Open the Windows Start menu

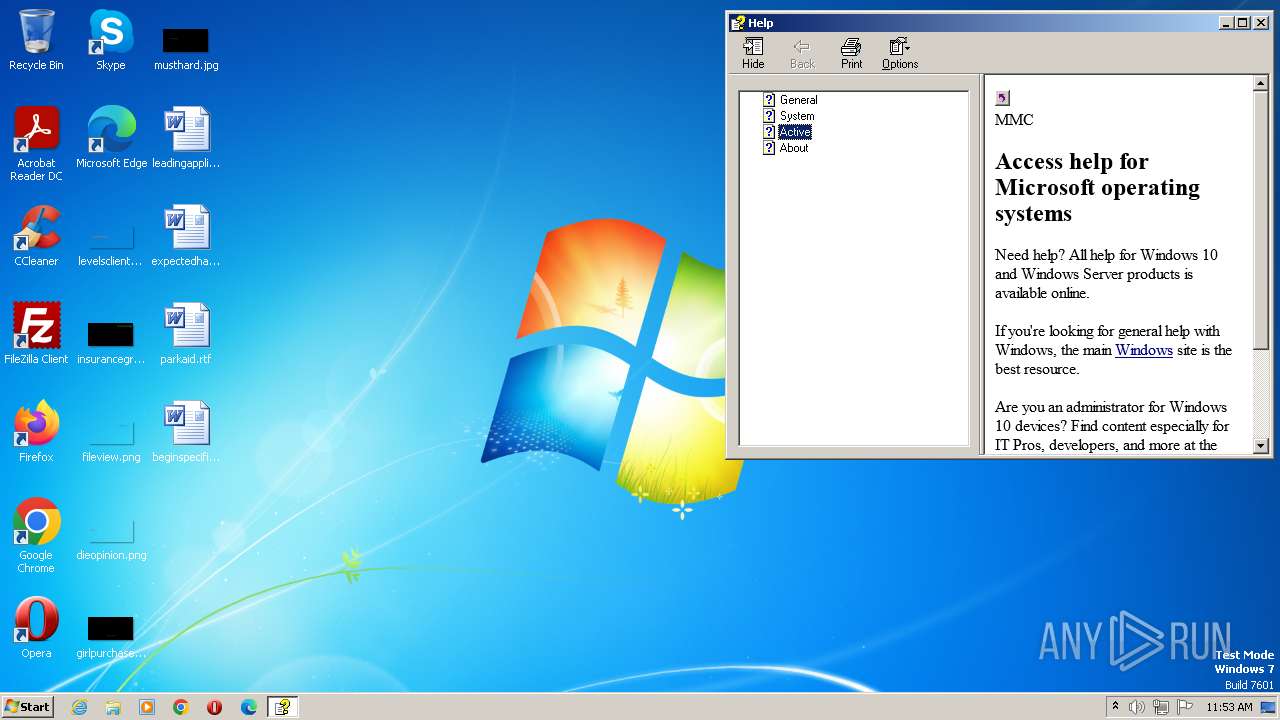(28, 706)
